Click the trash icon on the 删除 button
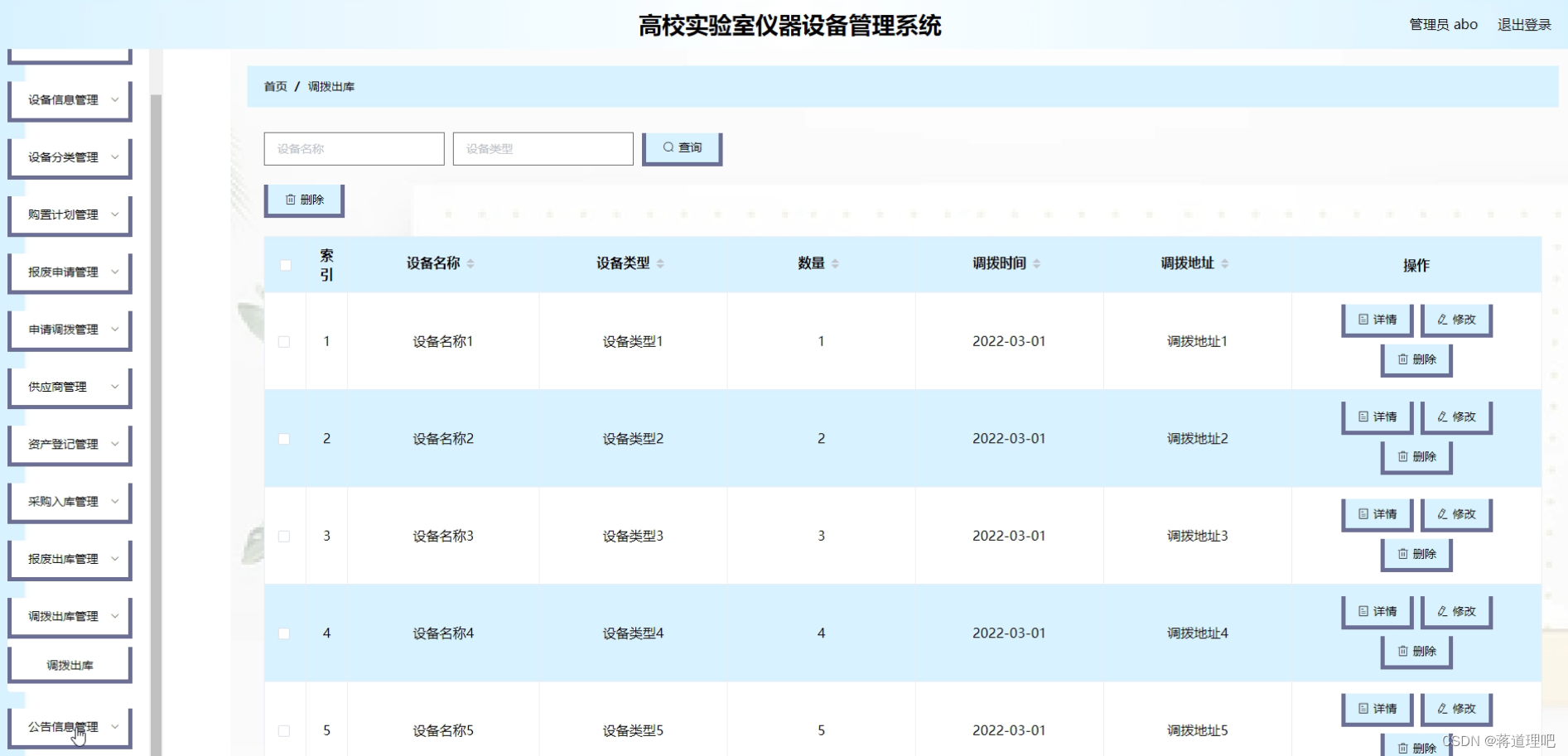Viewport: 1568px width, 756px height. tap(291, 198)
